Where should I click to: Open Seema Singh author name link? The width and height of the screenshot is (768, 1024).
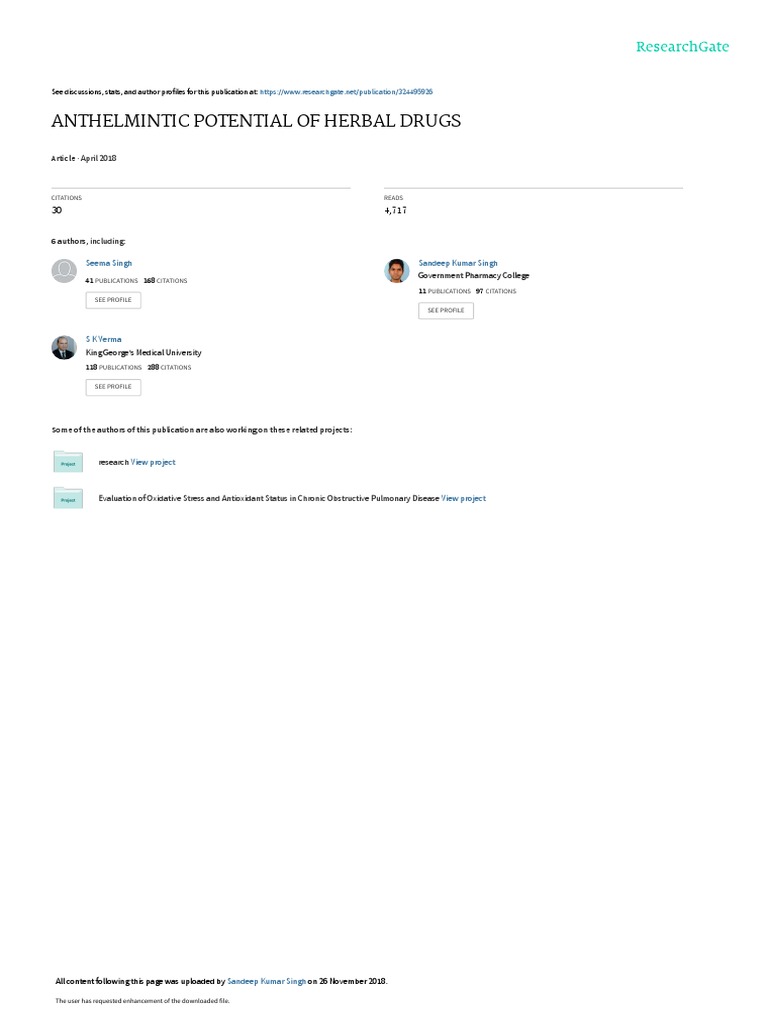[109, 263]
